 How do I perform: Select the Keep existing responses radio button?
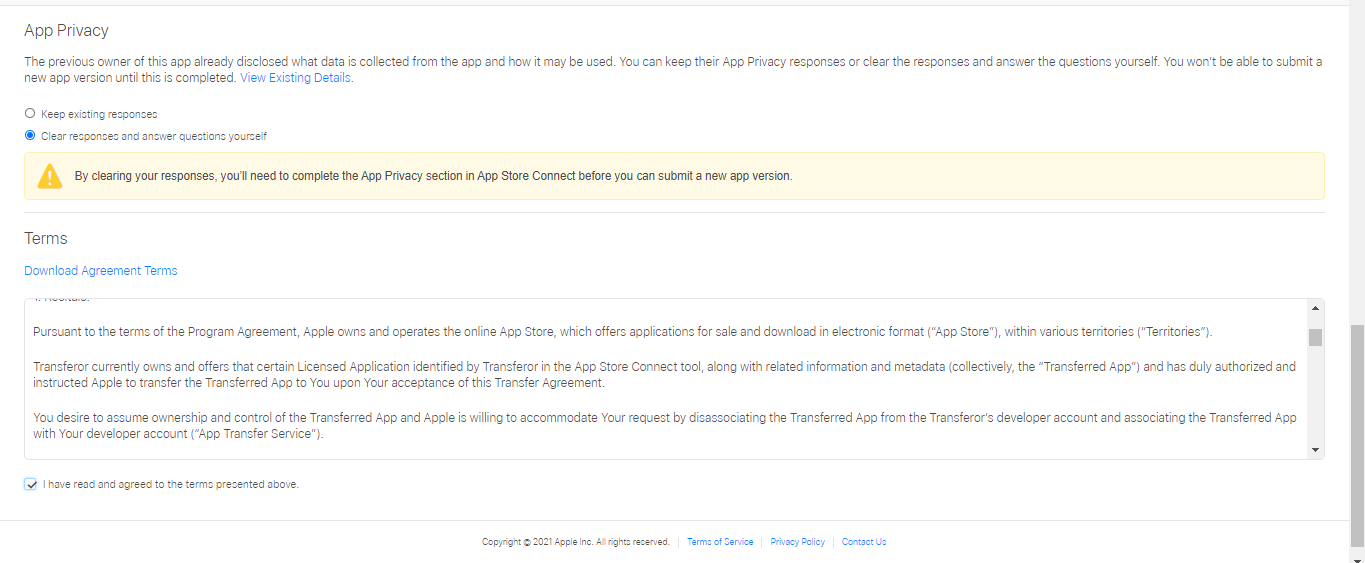[x=30, y=113]
